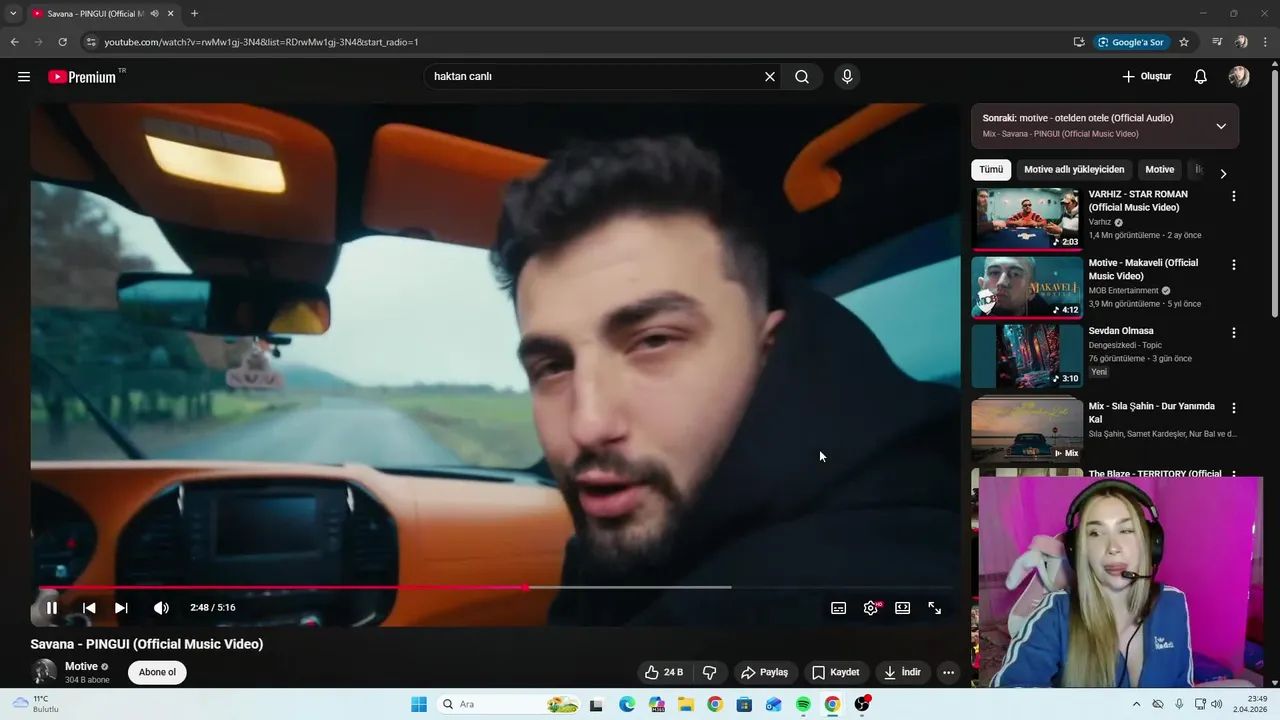
Task: Open Motive - Makaveli video title
Action: tap(1143, 269)
